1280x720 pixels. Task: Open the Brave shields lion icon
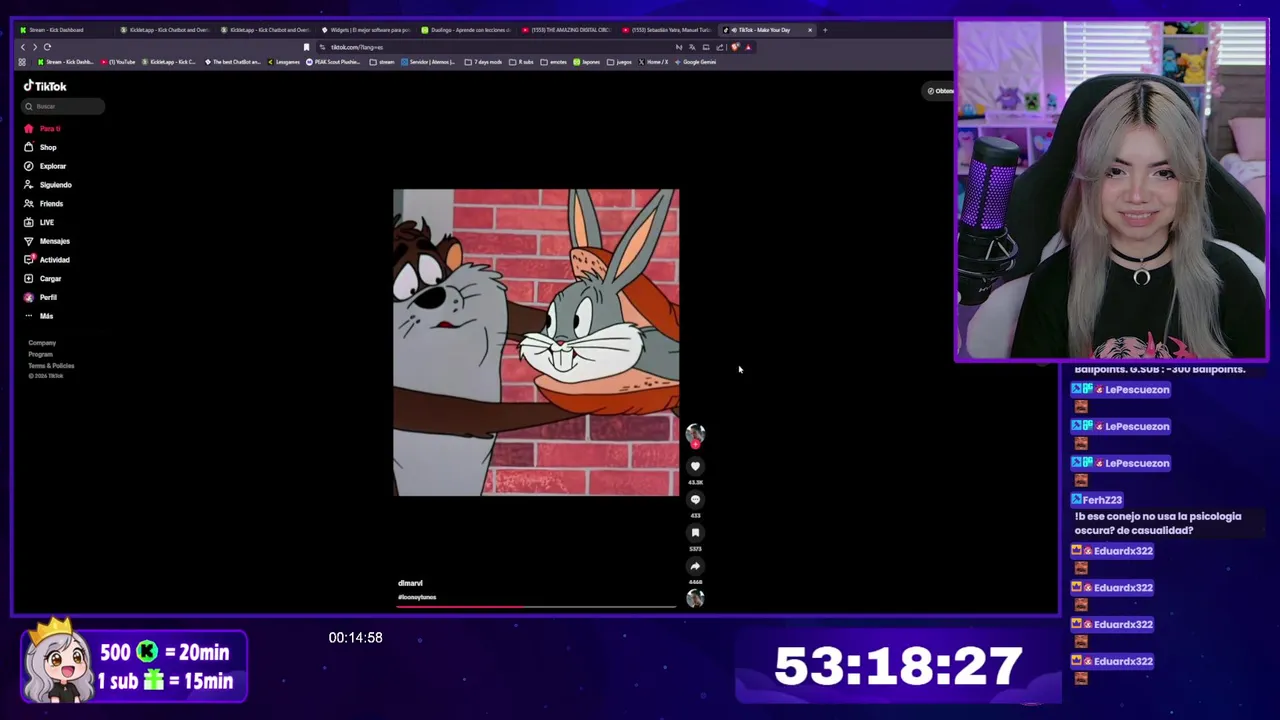coord(735,47)
